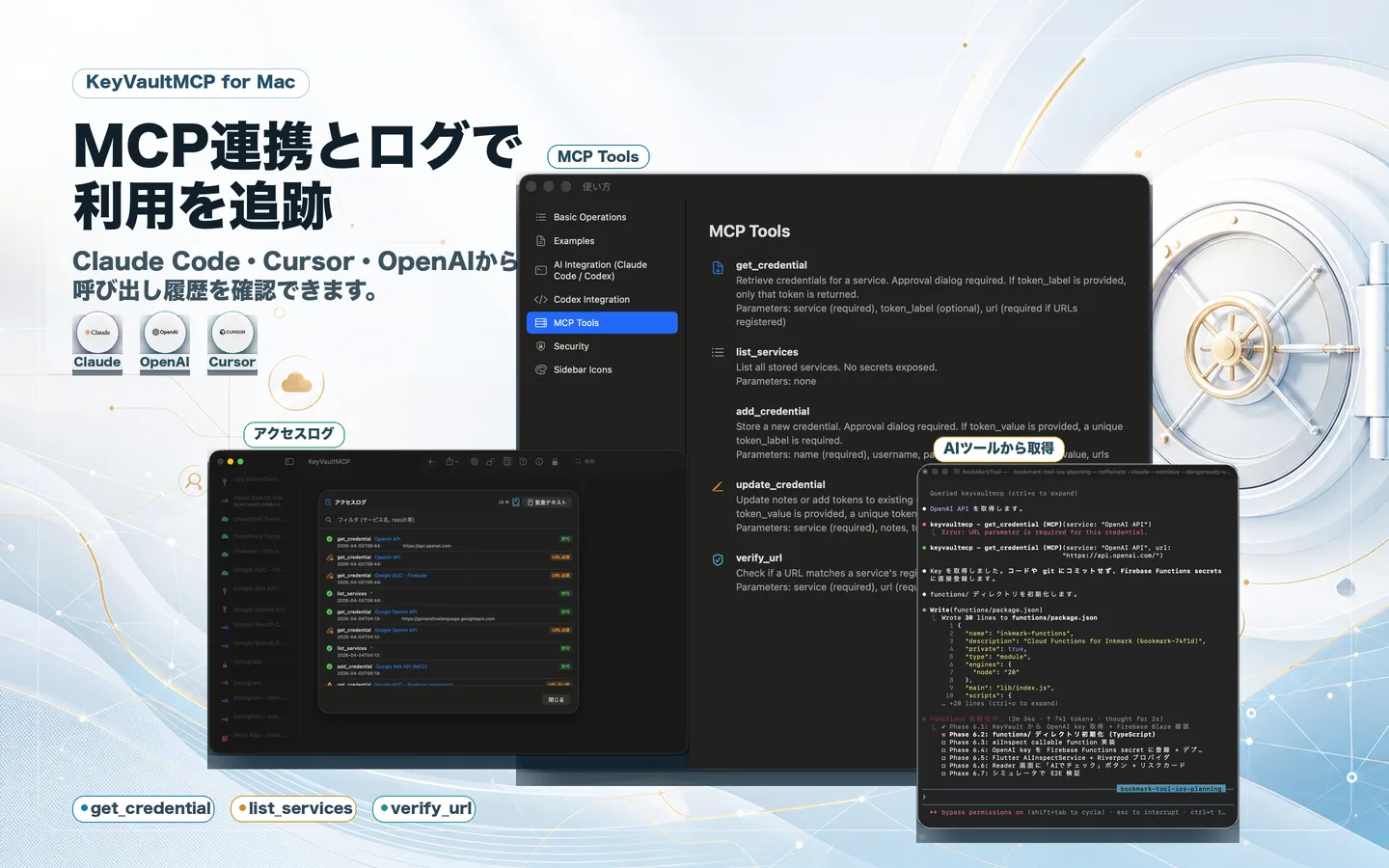Open the Google Ads API (MCC) log link
Screen dimensions: 1389x868
click(x=401, y=666)
